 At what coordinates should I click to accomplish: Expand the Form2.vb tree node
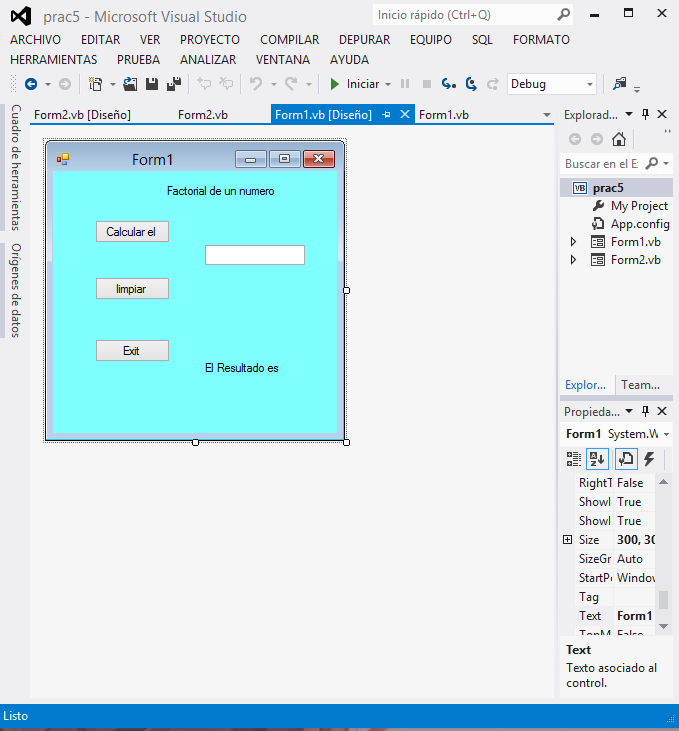pyautogui.click(x=573, y=260)
